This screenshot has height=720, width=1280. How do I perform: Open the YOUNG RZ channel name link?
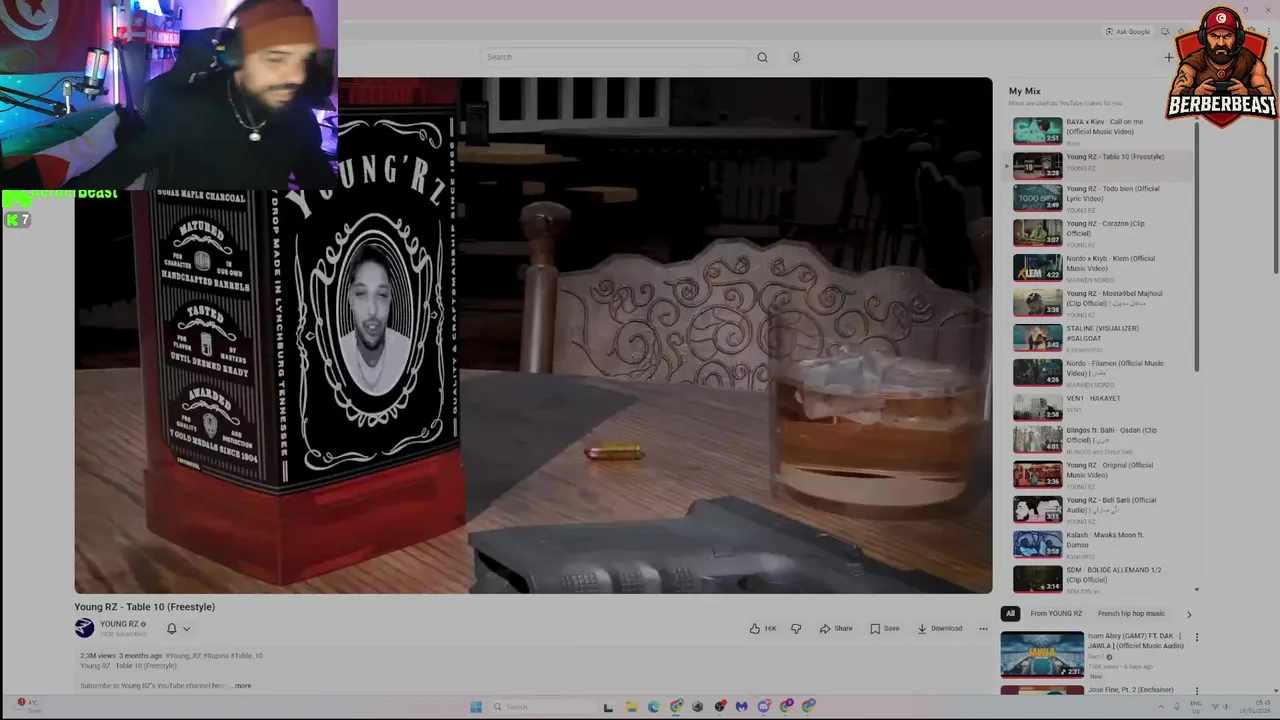[119, 624]
